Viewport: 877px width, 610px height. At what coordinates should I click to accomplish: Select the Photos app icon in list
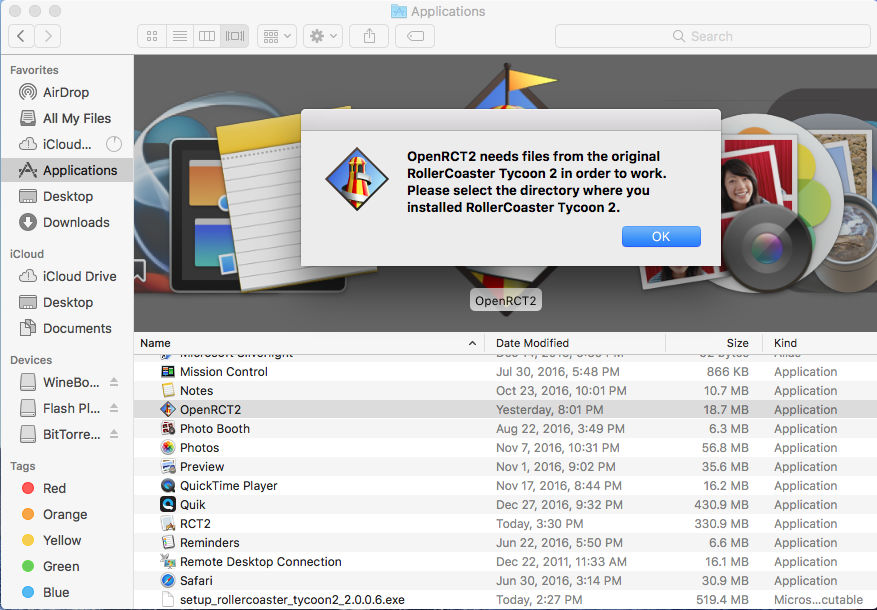168,448
